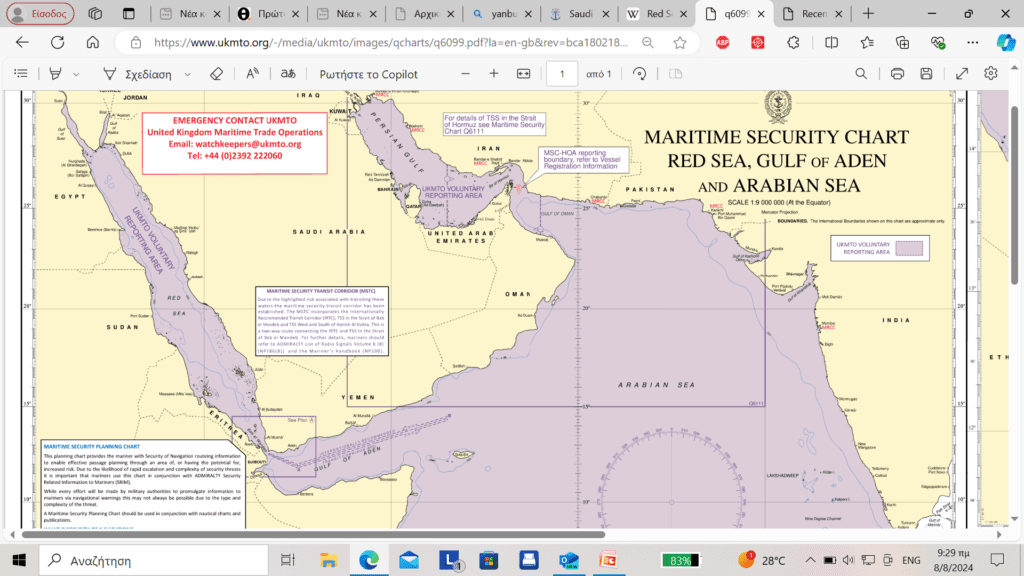The height and width of the screenshot is (576, 1024).
Task: Click the Αναζήτηση taskbar search box
Action: tap(154, 560)
